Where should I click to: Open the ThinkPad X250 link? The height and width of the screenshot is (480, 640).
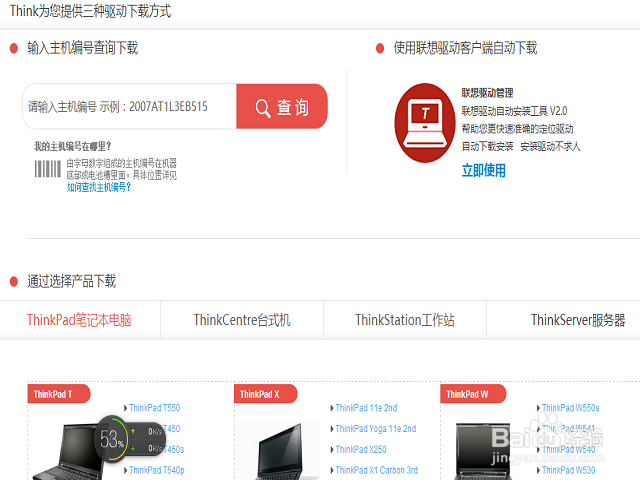(x=361, y=449)
